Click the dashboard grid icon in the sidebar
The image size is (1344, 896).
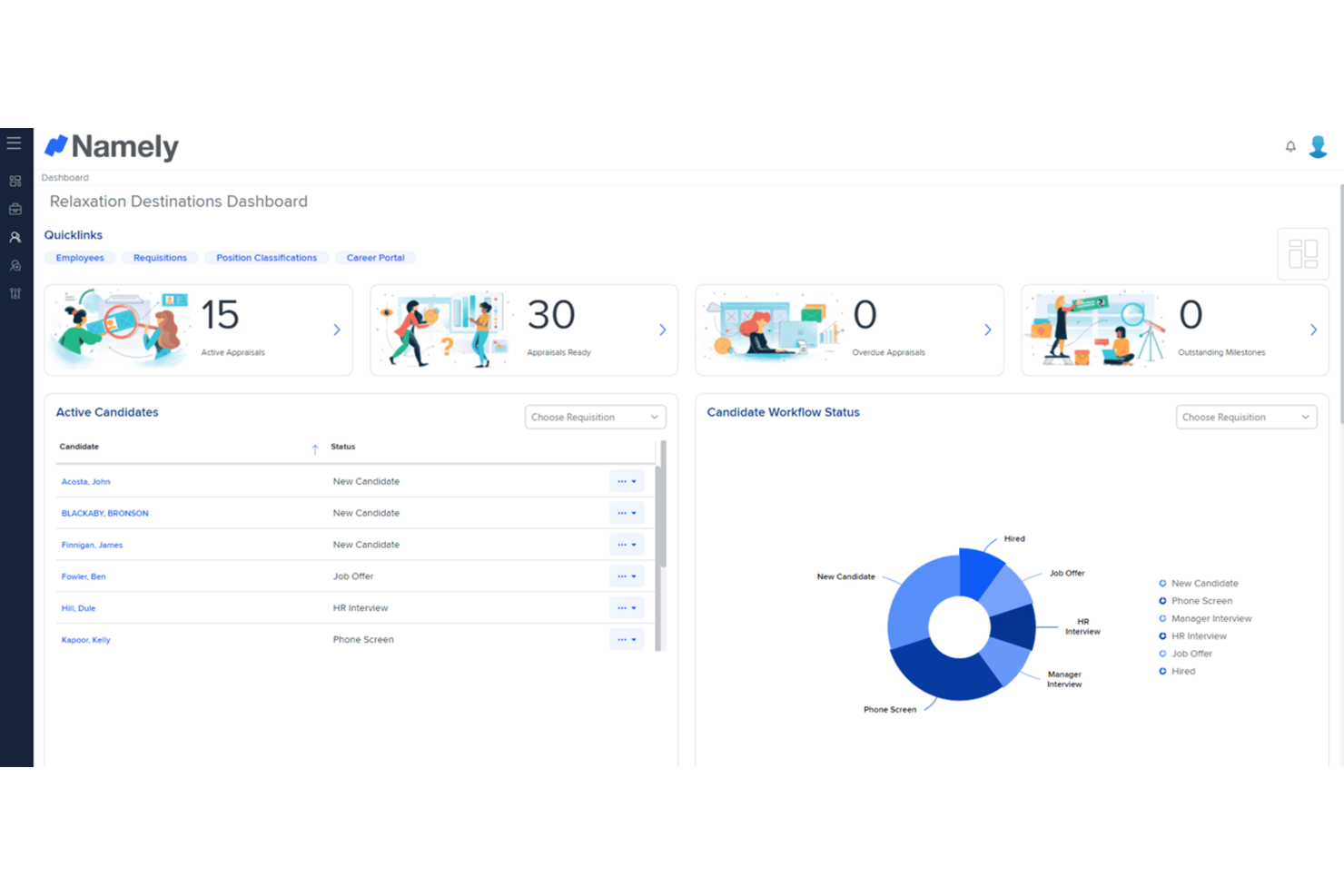click(15, 181)
